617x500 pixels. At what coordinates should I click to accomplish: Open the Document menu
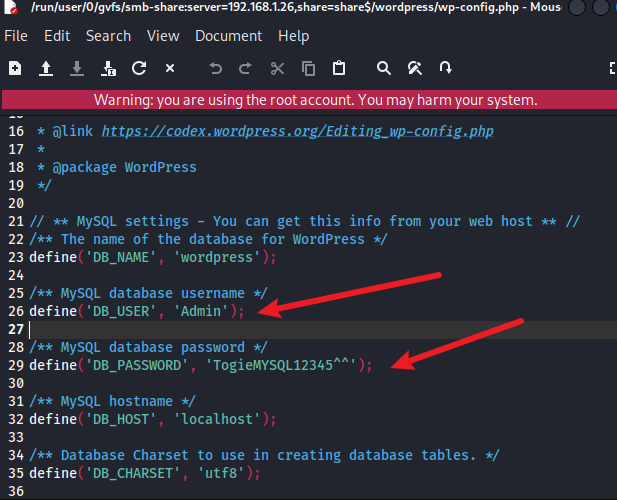tap(229, 36)
